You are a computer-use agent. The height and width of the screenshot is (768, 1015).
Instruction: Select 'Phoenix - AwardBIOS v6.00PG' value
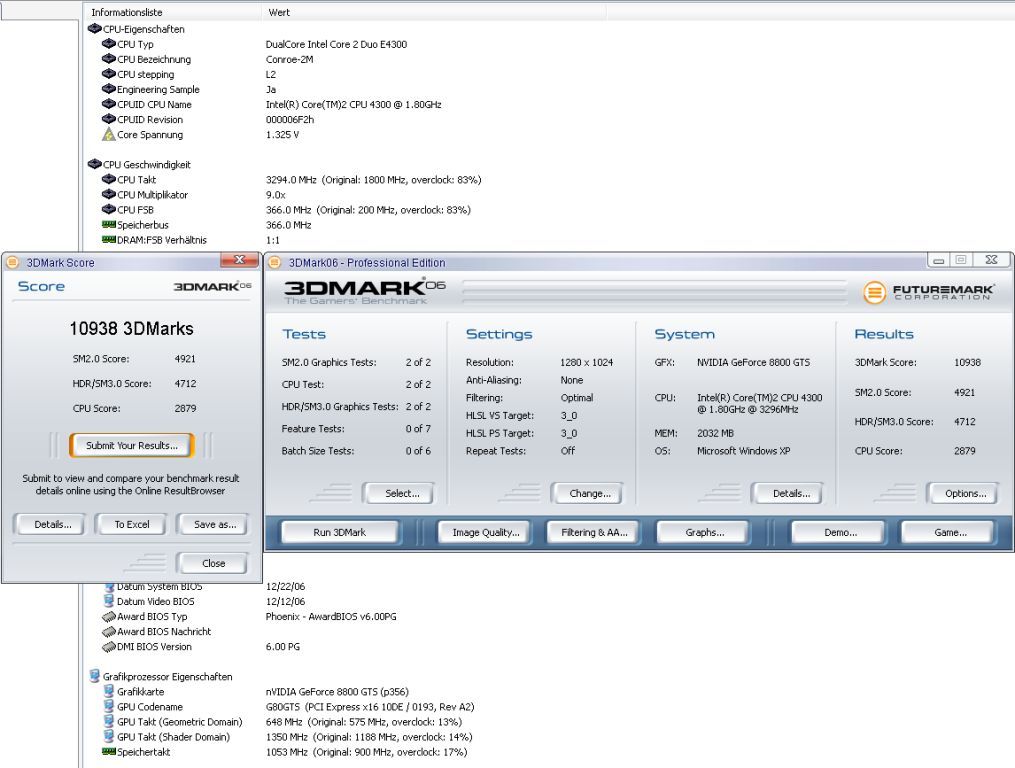click(x=331, y=616)
